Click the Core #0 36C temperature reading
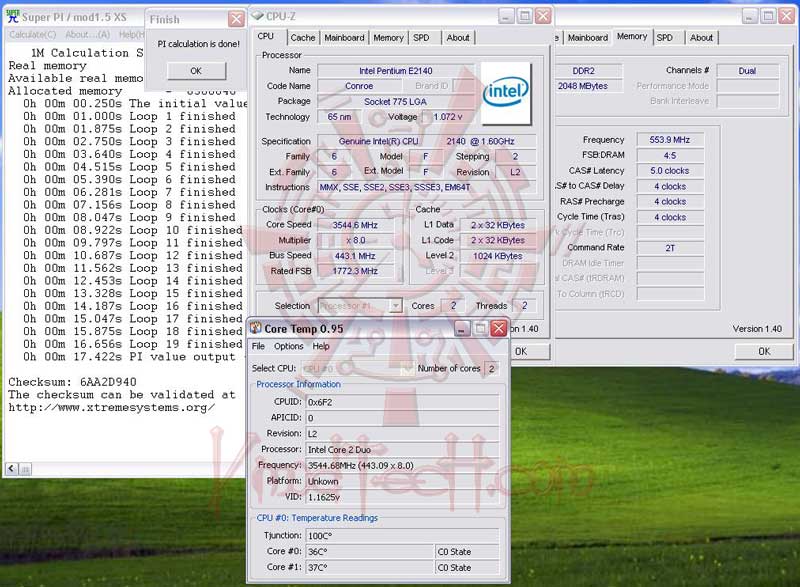This screenshot has height=587, width=800. (x=369, y=551)
